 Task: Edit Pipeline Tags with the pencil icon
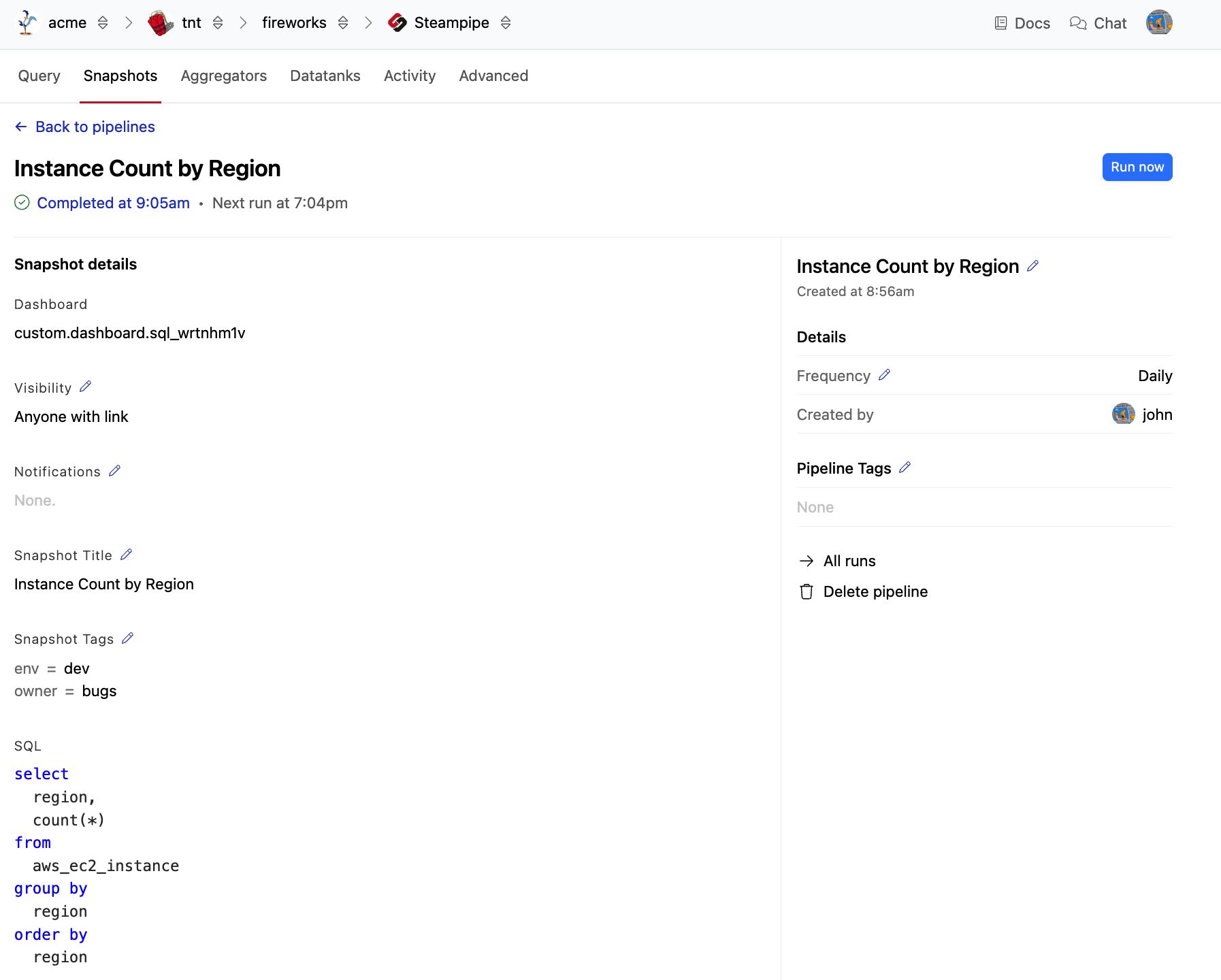click(905, 468)
